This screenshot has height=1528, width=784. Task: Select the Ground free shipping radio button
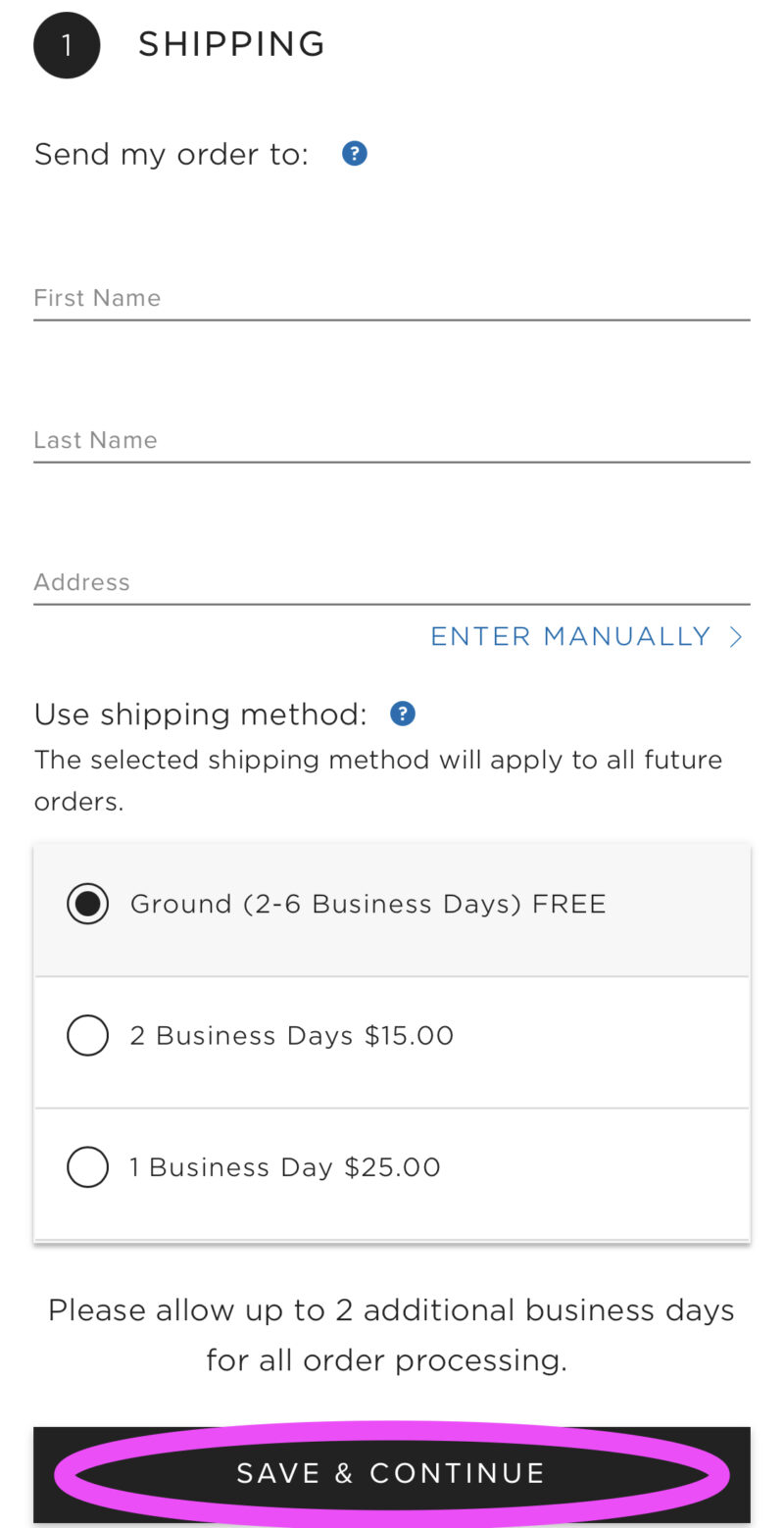tap(88, 904)
